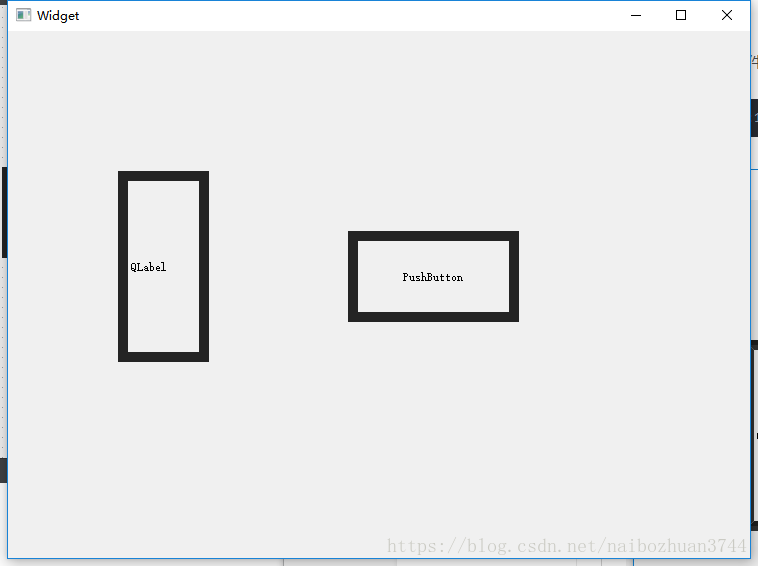This screenshot has width=758, height=566.
Task: Minimize the Widget window
Action: pos(636,15)
